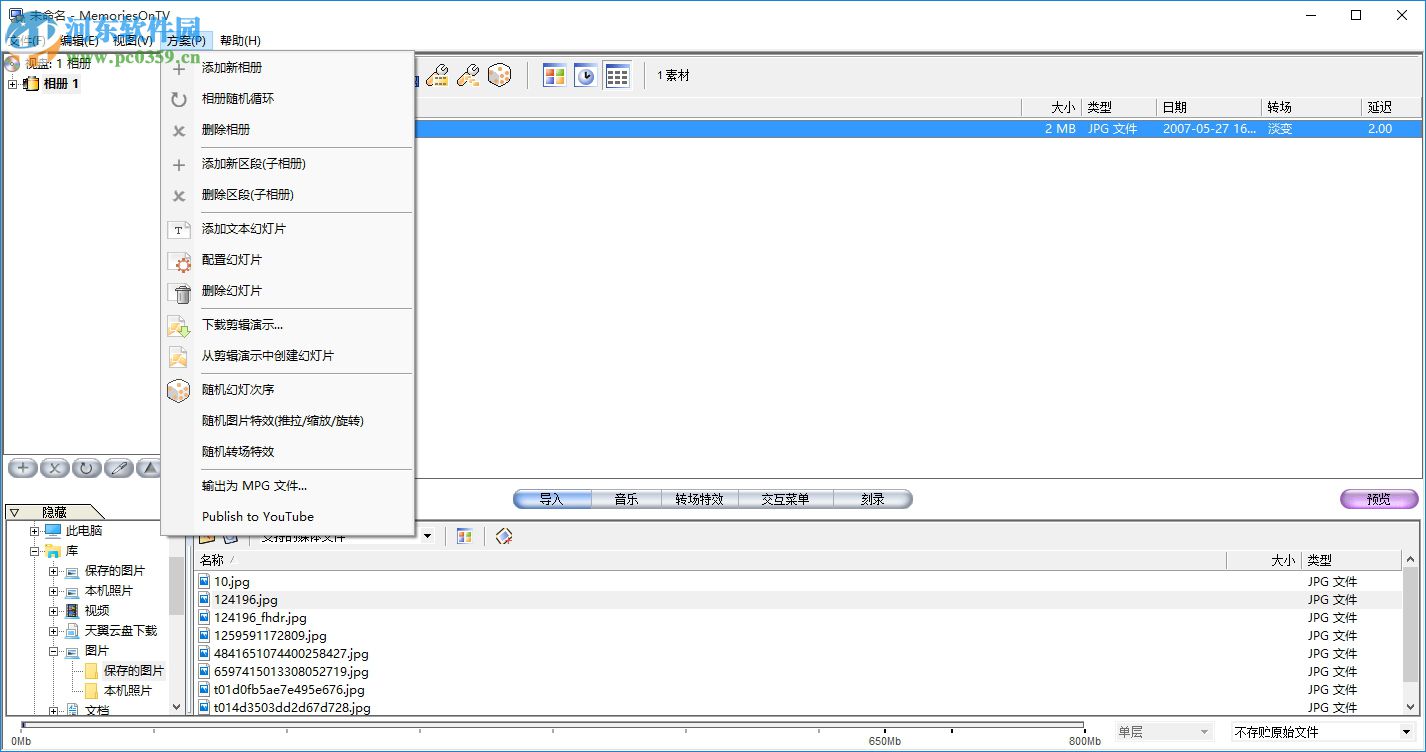Viewport: 1426px width, 752px height.
Task: Sort slides by the 转场 column header
Action: pos(1312,107)
